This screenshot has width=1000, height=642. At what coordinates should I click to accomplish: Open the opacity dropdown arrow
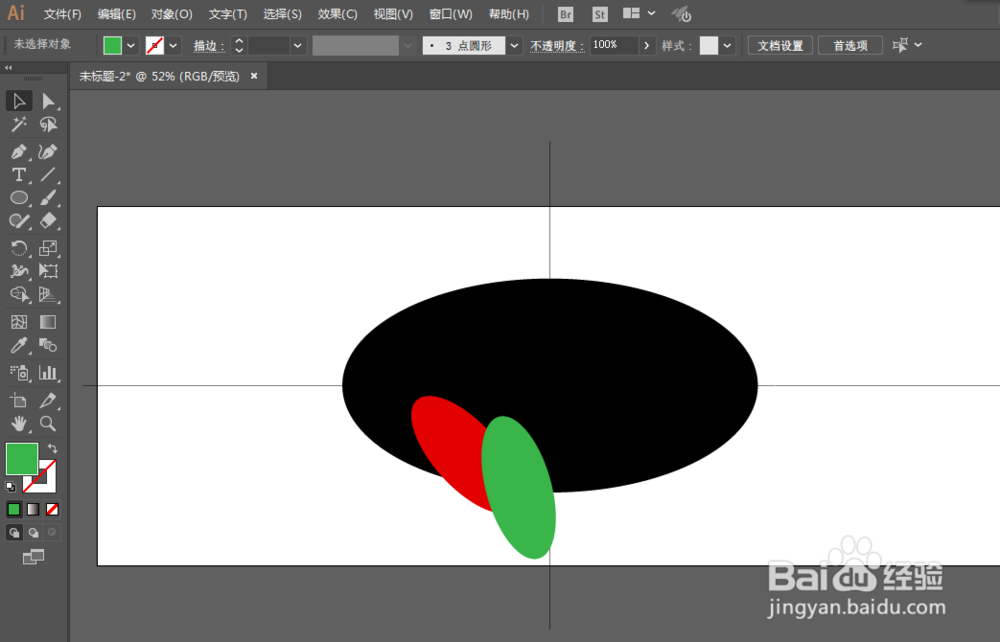[x=647, y=45]
